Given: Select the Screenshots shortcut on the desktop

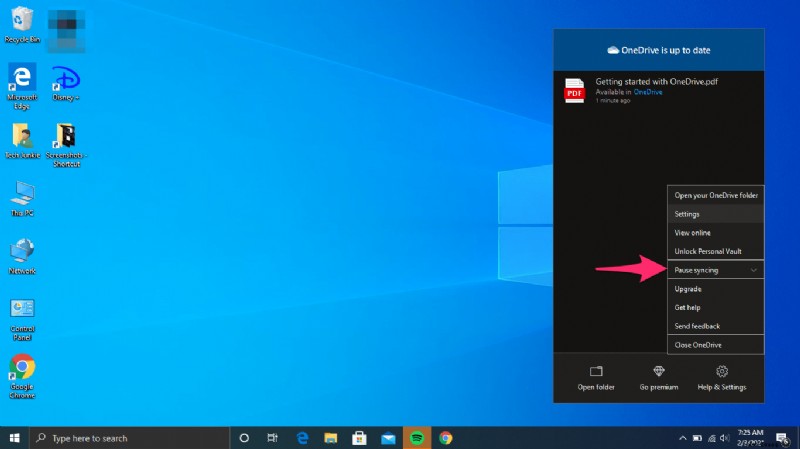Looking at the screenshot, I should coord(66,145).
